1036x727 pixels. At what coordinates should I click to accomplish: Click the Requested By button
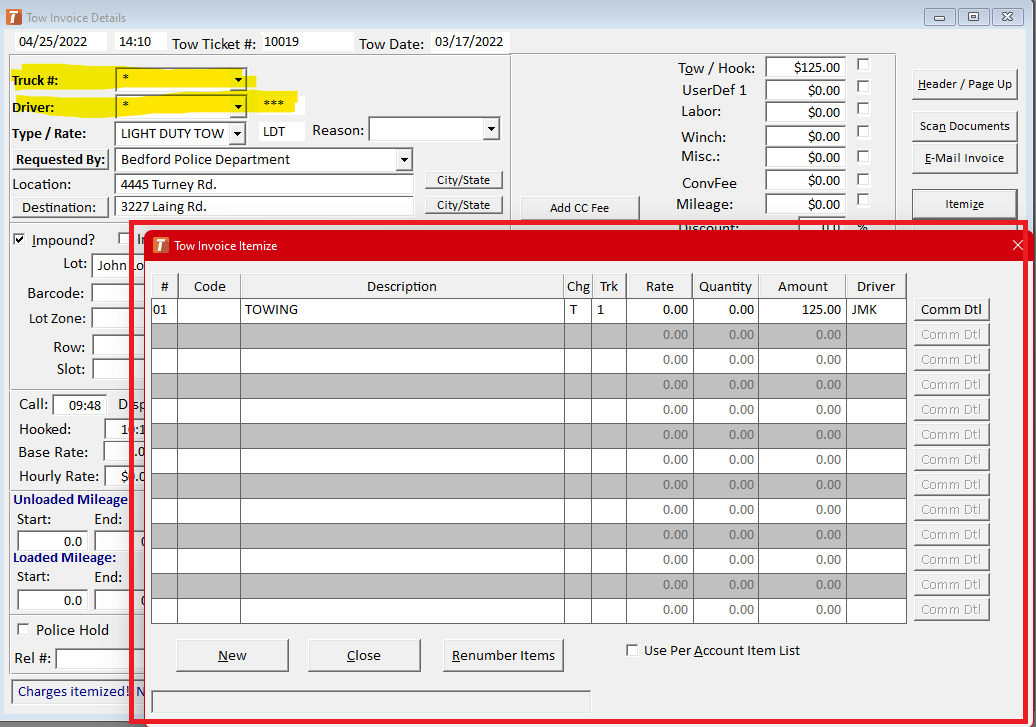[60, 160]
